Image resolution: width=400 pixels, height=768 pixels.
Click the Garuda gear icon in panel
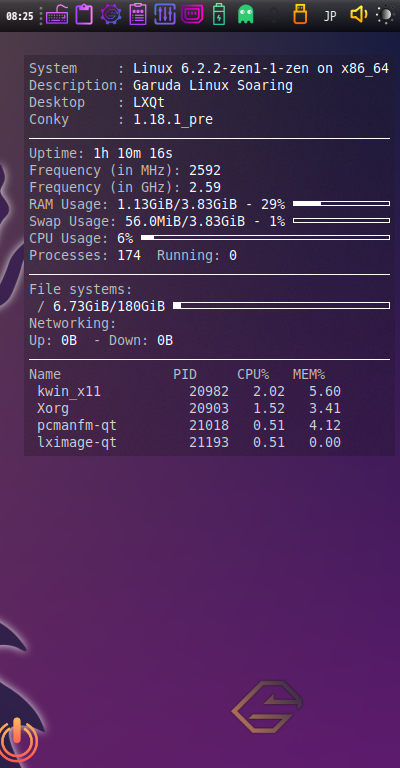click(111, 14)
